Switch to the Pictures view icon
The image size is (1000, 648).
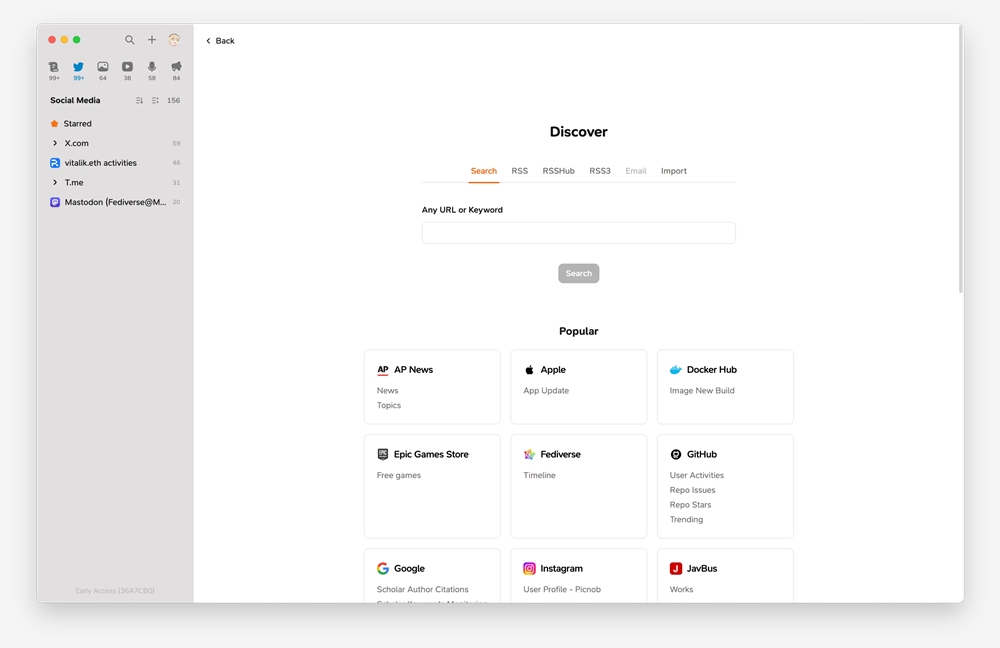click(103, 67)
